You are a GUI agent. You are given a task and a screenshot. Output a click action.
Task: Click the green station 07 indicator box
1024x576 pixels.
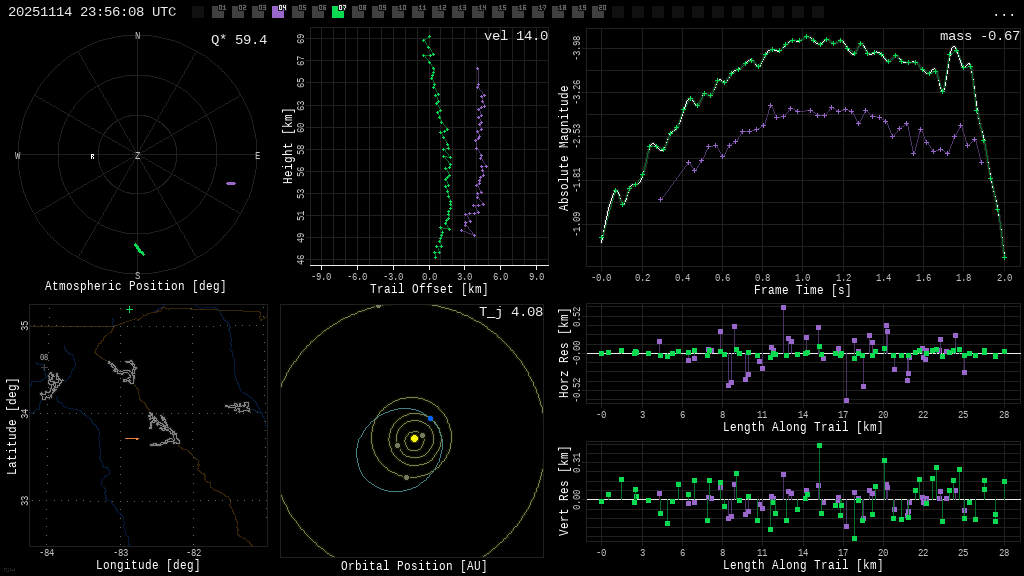[x=338, y=12]
